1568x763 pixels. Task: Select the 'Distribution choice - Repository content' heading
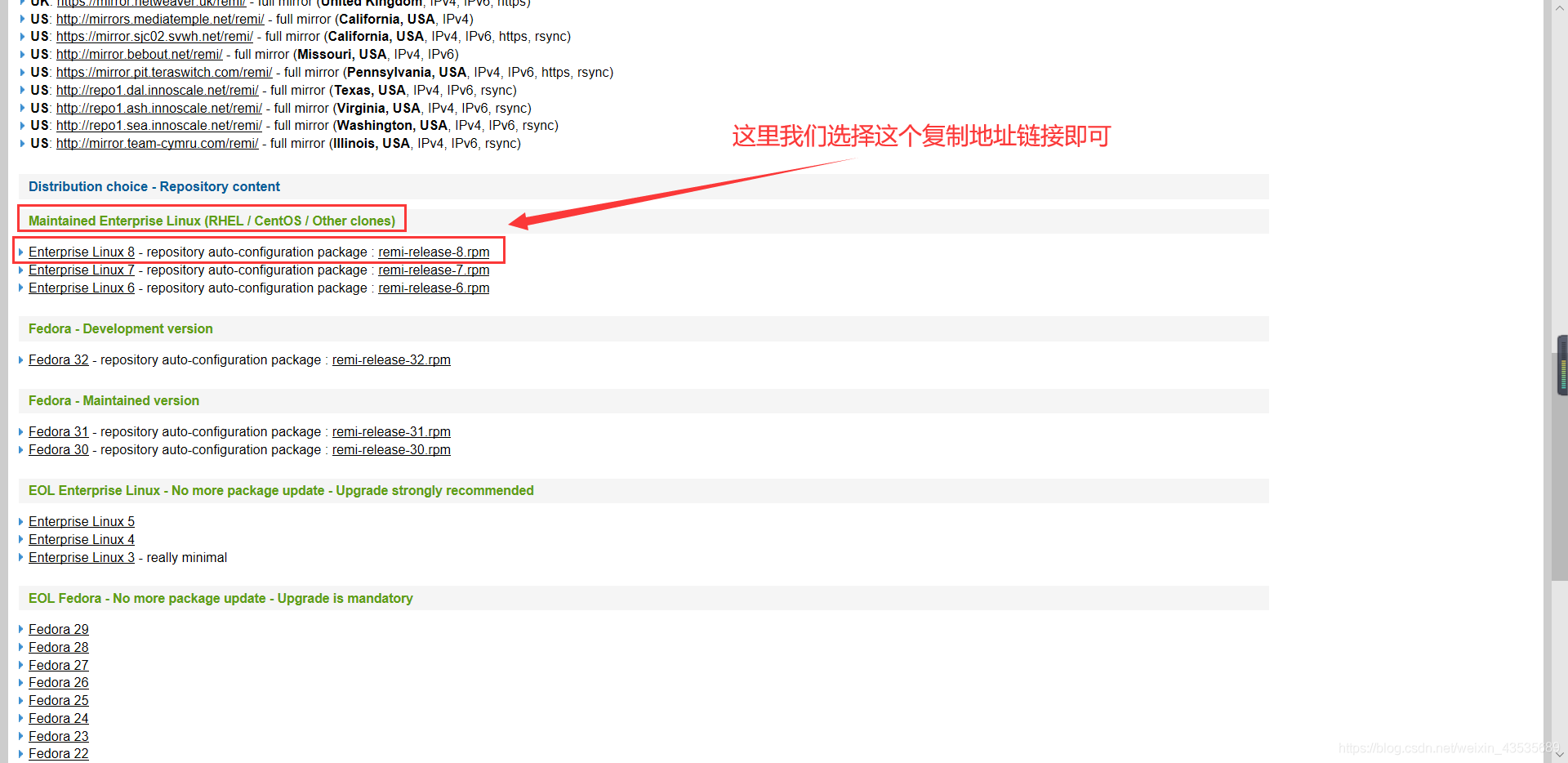(154, 187)
